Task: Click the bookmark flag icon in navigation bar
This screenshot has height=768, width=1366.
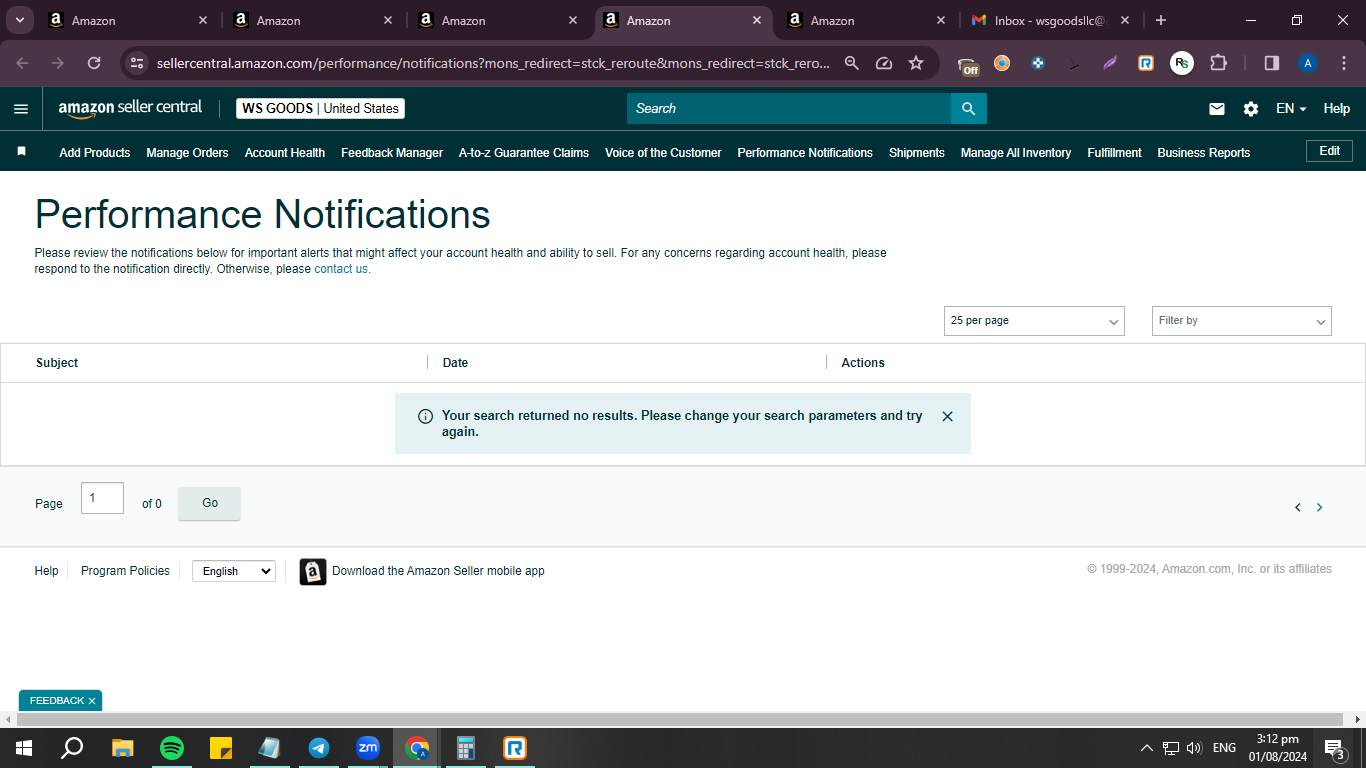Action: tap(21, 152)
